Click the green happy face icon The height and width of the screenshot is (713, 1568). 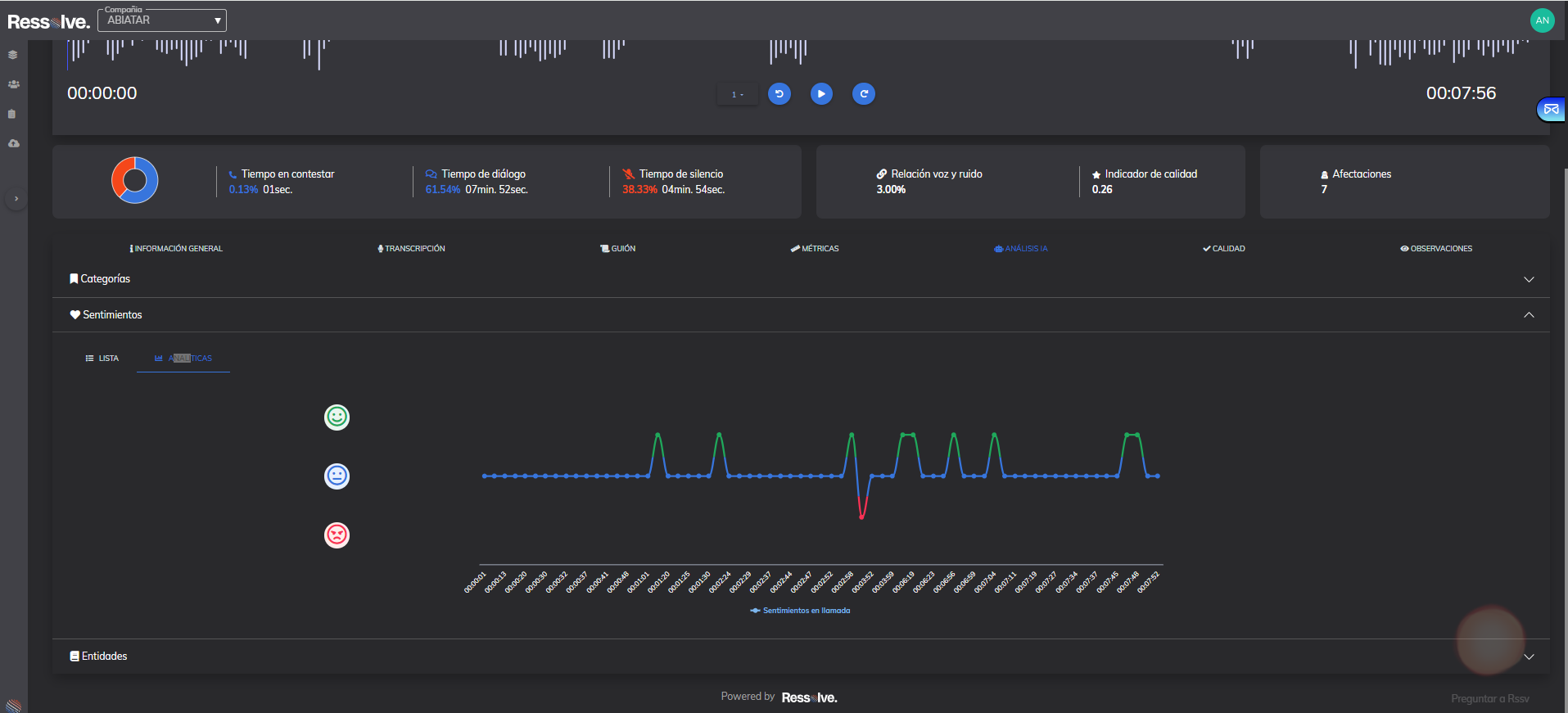pos(337,417)
